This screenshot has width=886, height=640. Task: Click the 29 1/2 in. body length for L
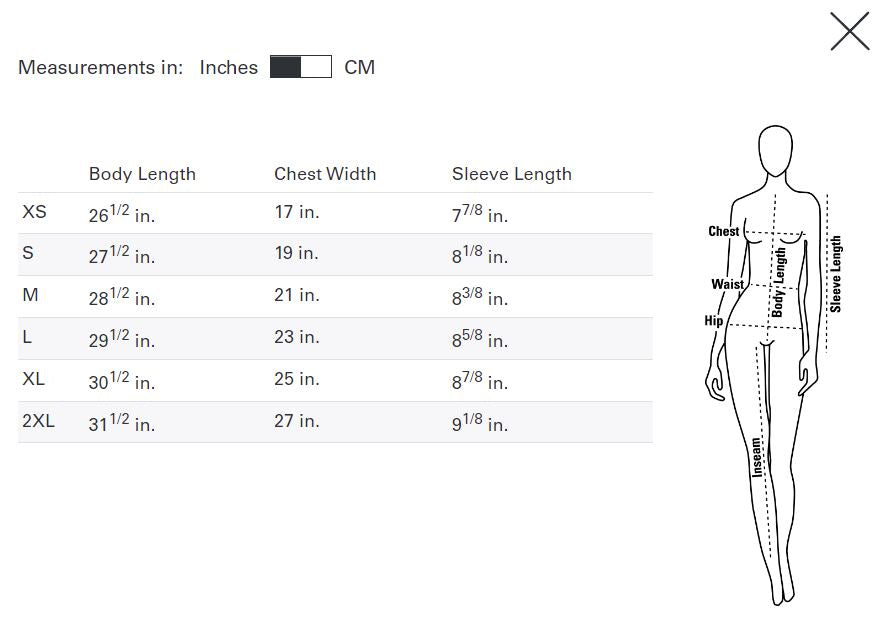point(120,340)
